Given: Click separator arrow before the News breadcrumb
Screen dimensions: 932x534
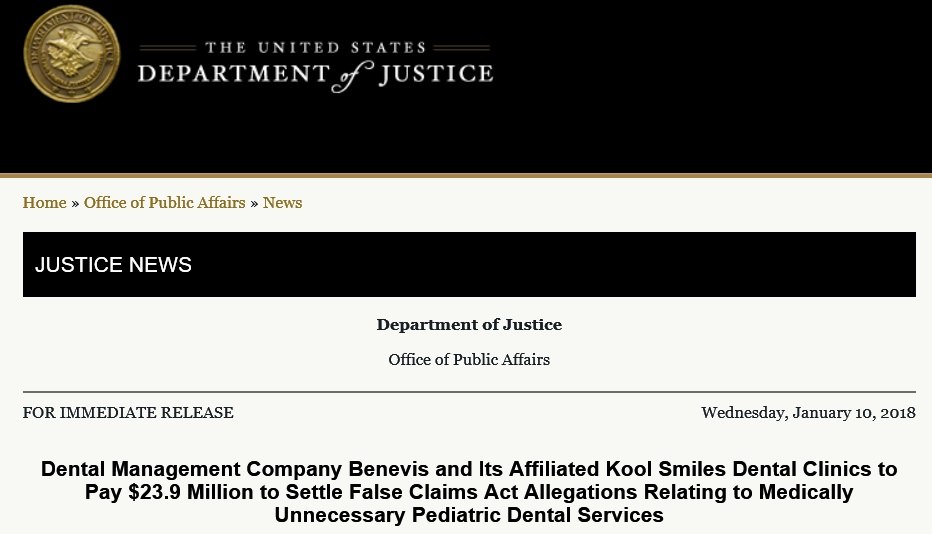Looking at the screenshot, I should (x=254, y=203).
